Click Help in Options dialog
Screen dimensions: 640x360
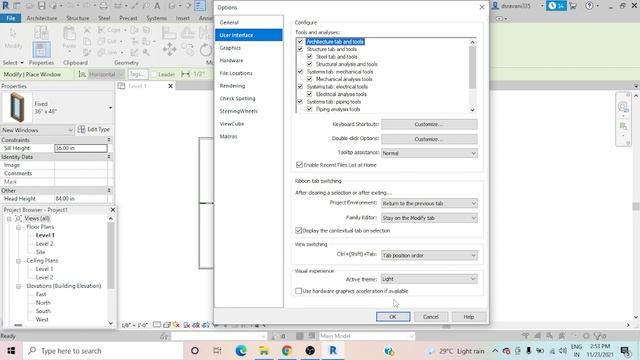(x=469, y=317)
